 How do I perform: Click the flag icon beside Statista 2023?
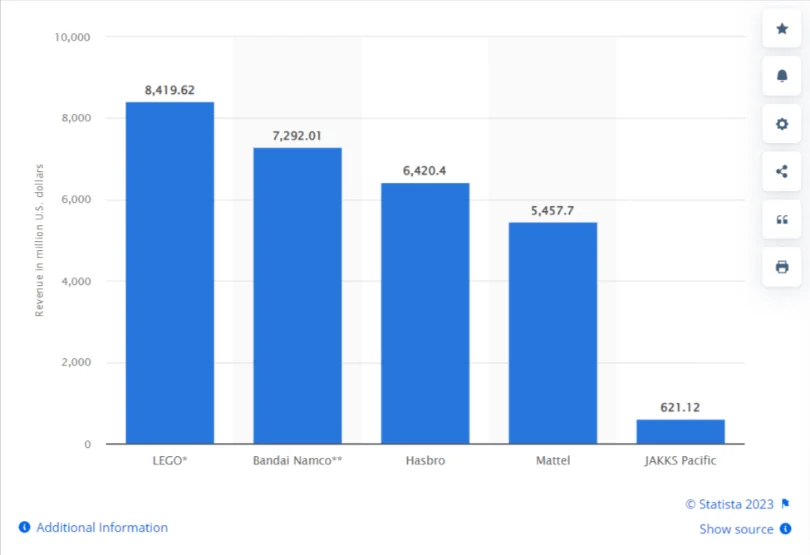click(786, 503)
